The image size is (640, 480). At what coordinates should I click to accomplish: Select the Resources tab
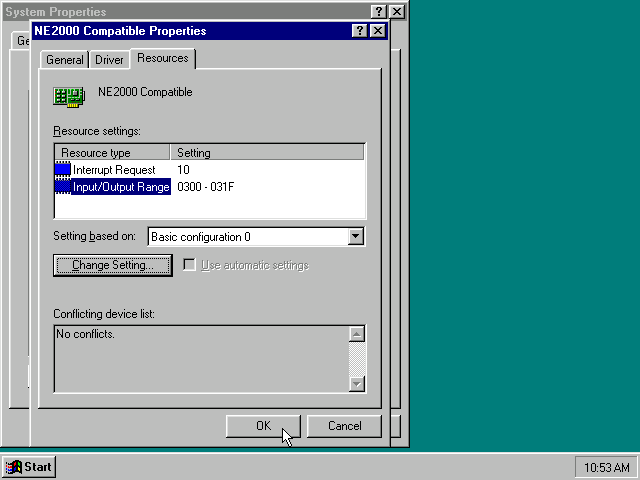coord(163,58)
